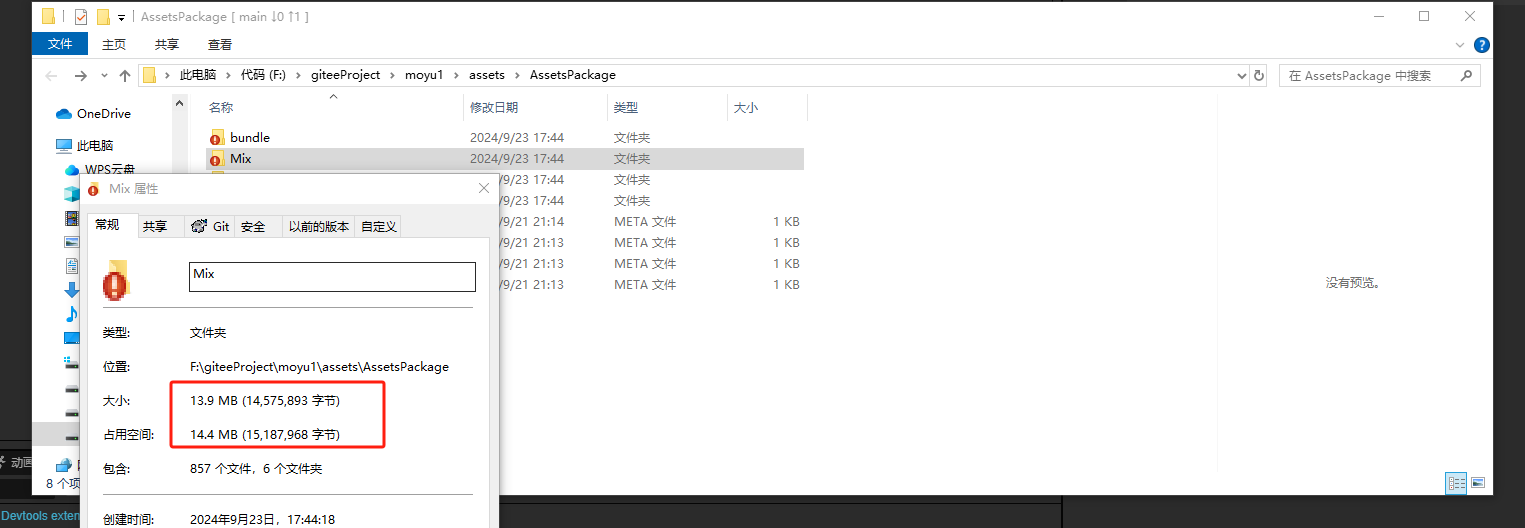The height and width of the screenshot is (528, 1525).
Task: Click location path F:\giteeProject\moyu1\assets\AssetsPackage
Action: 319,367
